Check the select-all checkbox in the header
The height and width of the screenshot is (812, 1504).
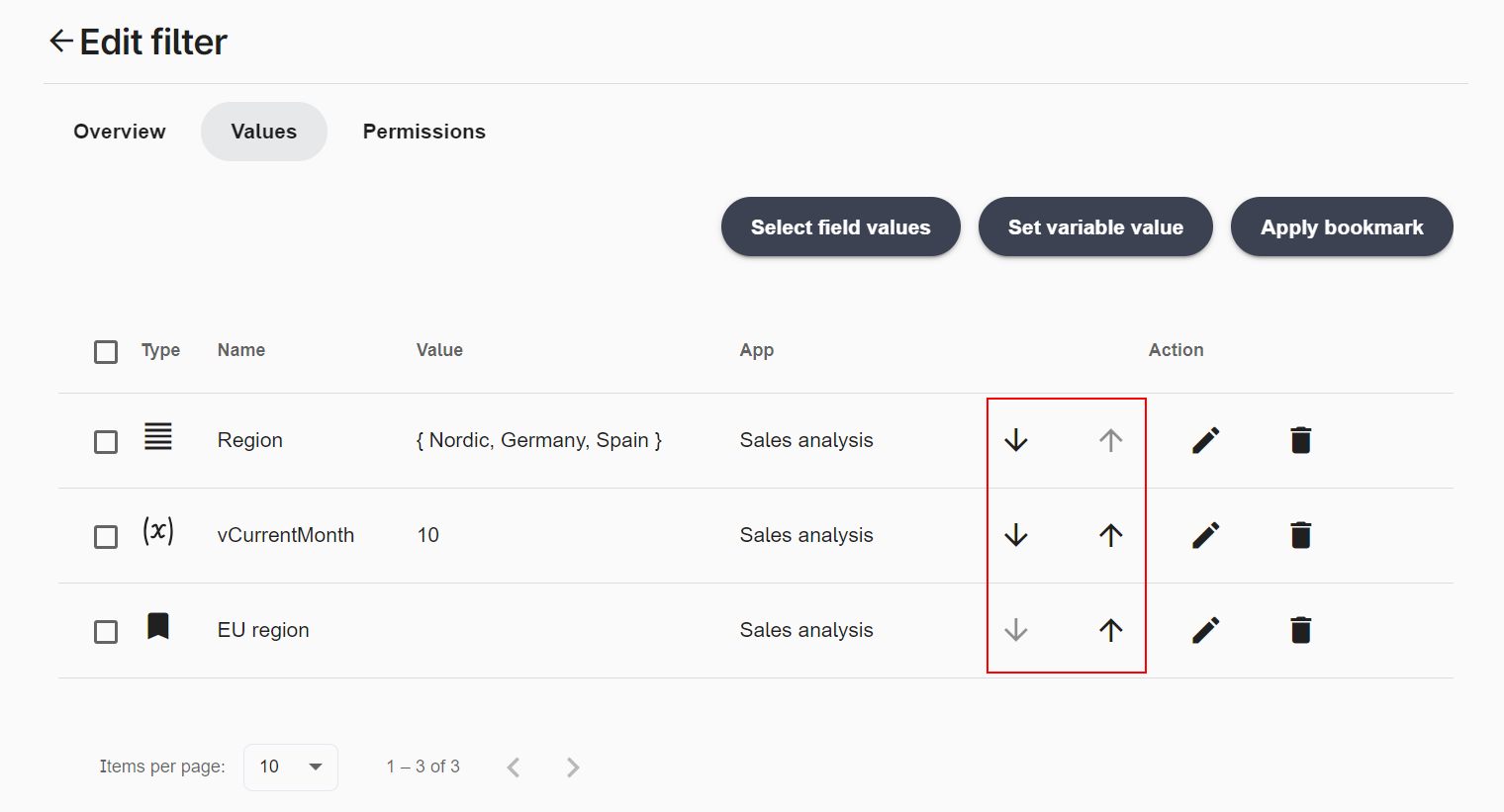(105, 351)
